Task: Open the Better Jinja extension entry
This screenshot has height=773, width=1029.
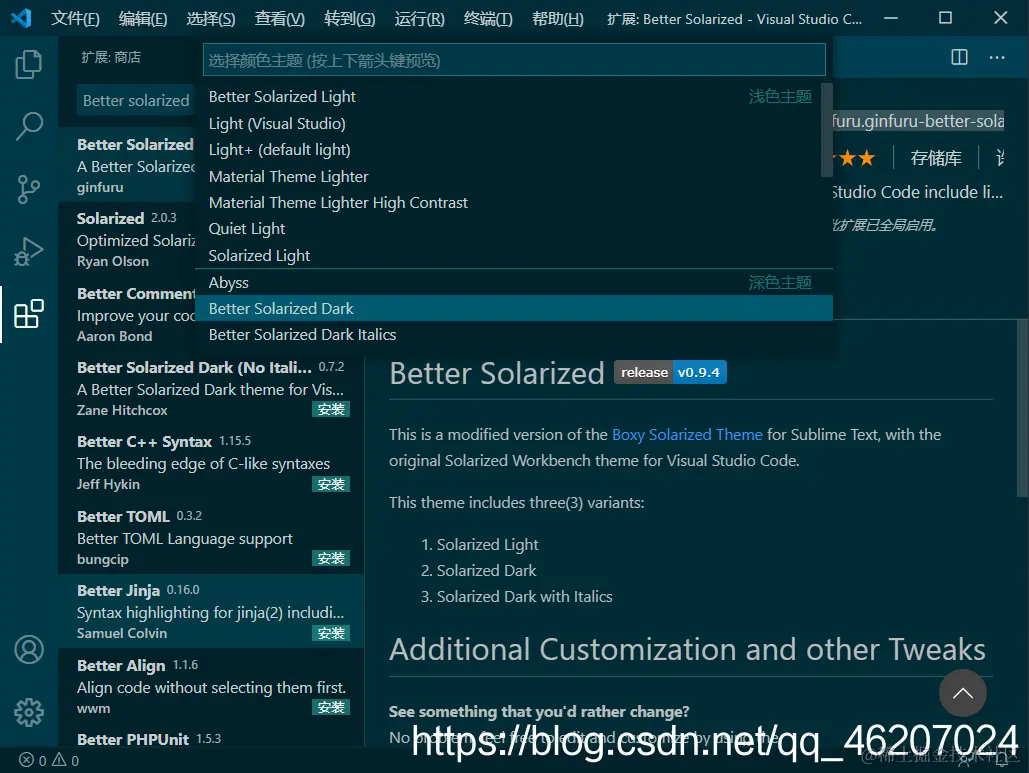Action: [x=211, y=611]
